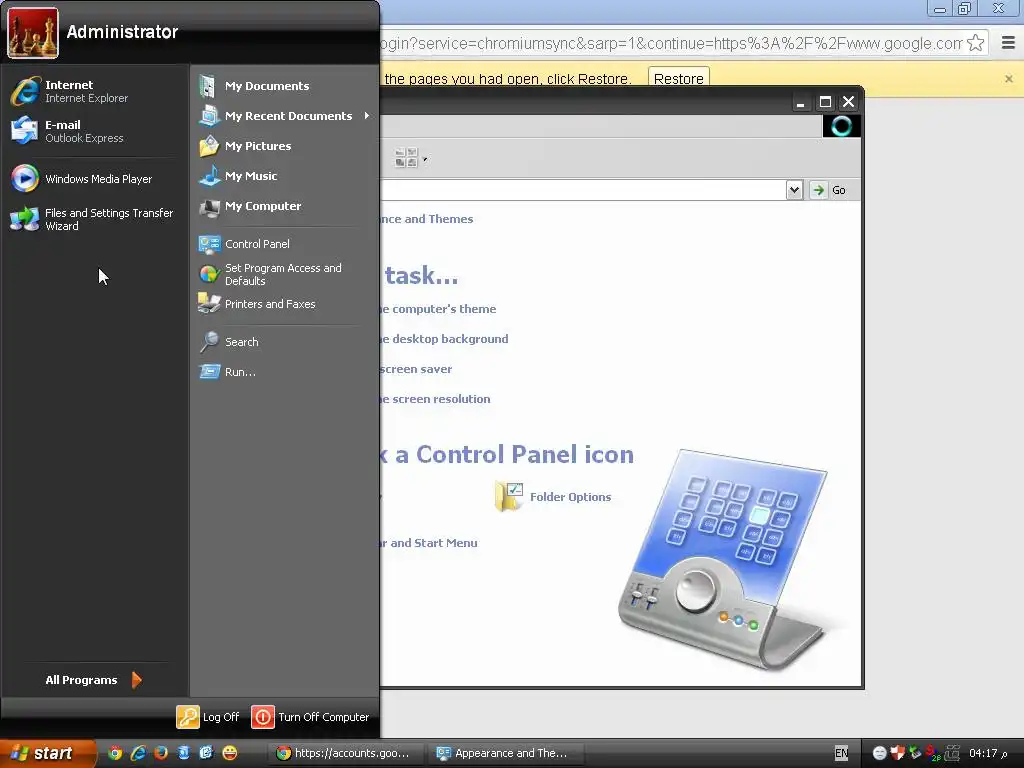Open the Run... dialog
The image size is (1024, 768).
(284, 372)
